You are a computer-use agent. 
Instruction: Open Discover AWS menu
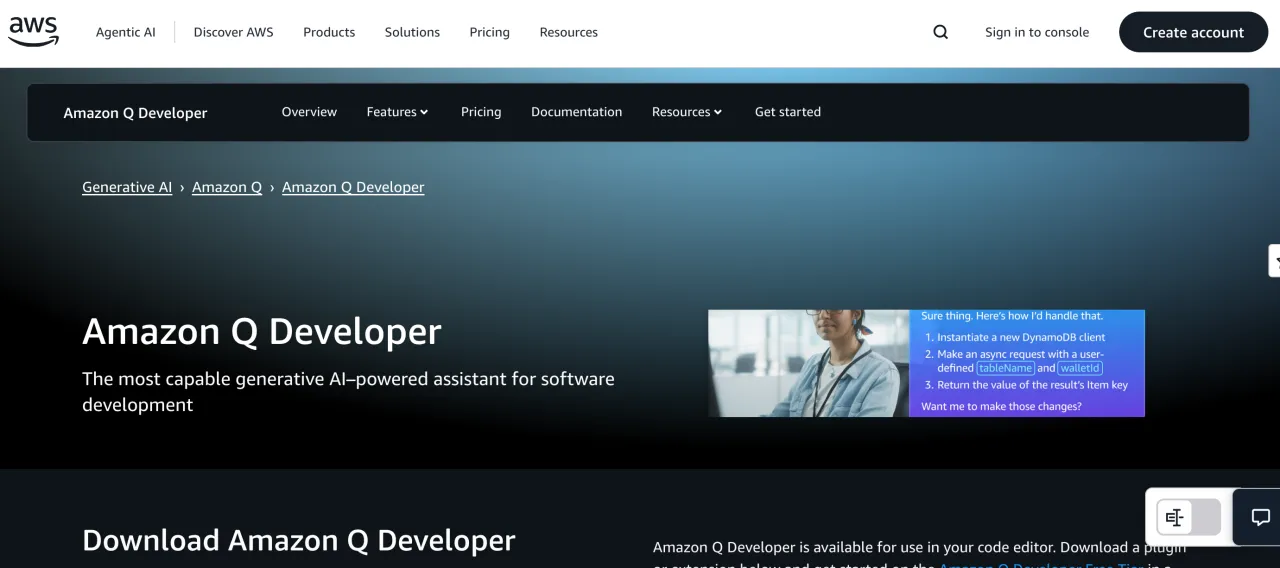(233, 32)
